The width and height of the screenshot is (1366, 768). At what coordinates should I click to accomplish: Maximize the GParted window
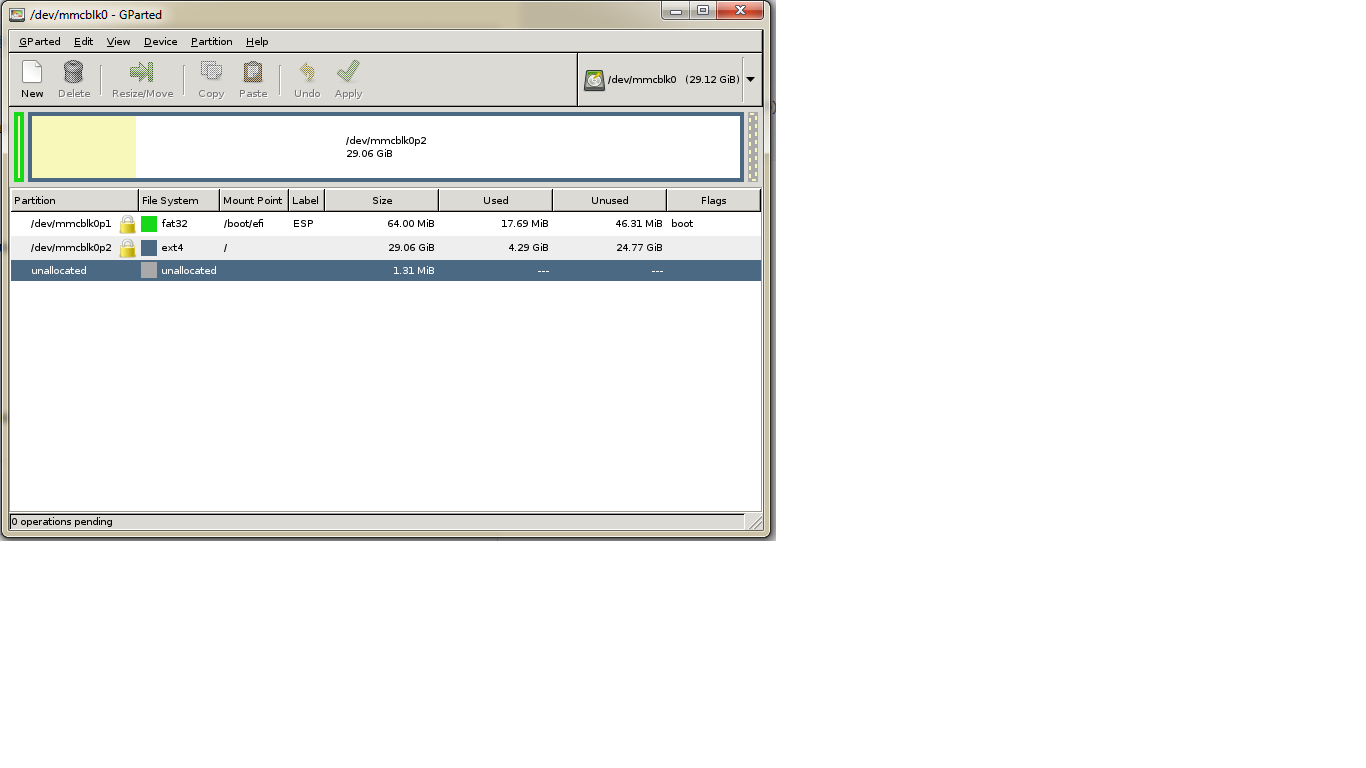[703, 10]
